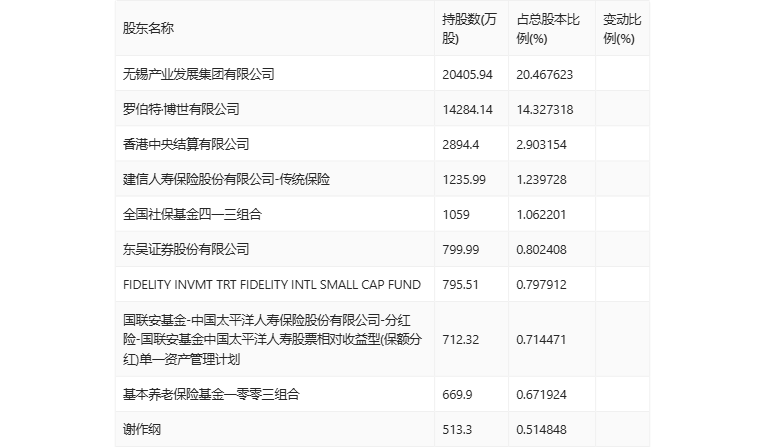Select the FIDELITY INTL SMALL CAP FUND entry

coord(272,284)
